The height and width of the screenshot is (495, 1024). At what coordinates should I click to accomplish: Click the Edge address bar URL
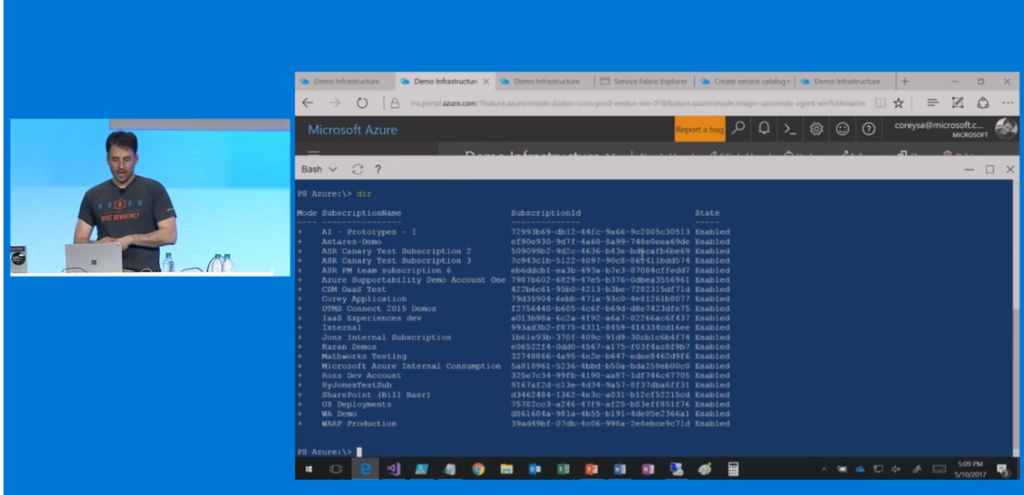tap(637, 103)
